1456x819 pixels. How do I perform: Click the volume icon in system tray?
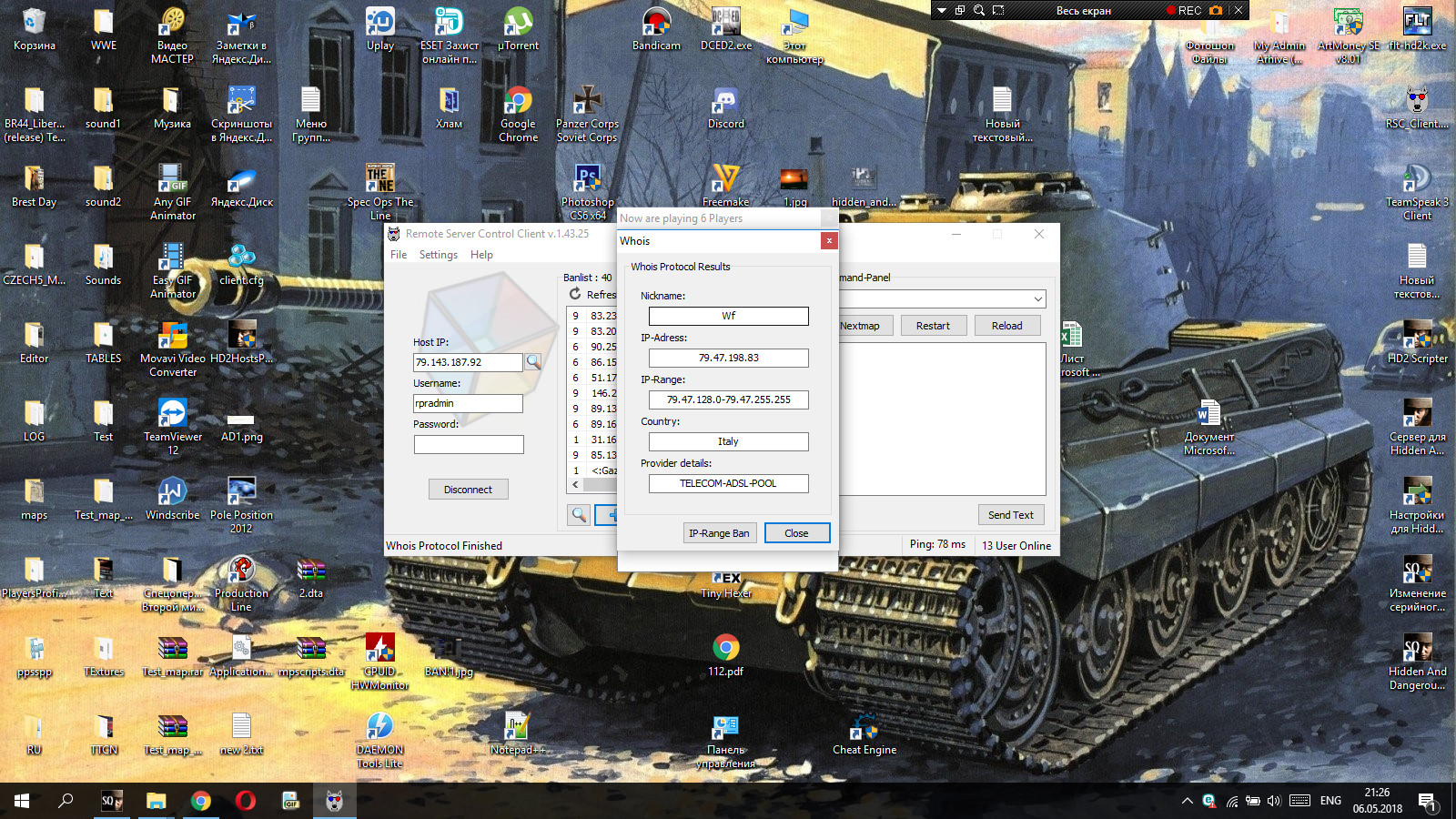[x=1274, y=801]
